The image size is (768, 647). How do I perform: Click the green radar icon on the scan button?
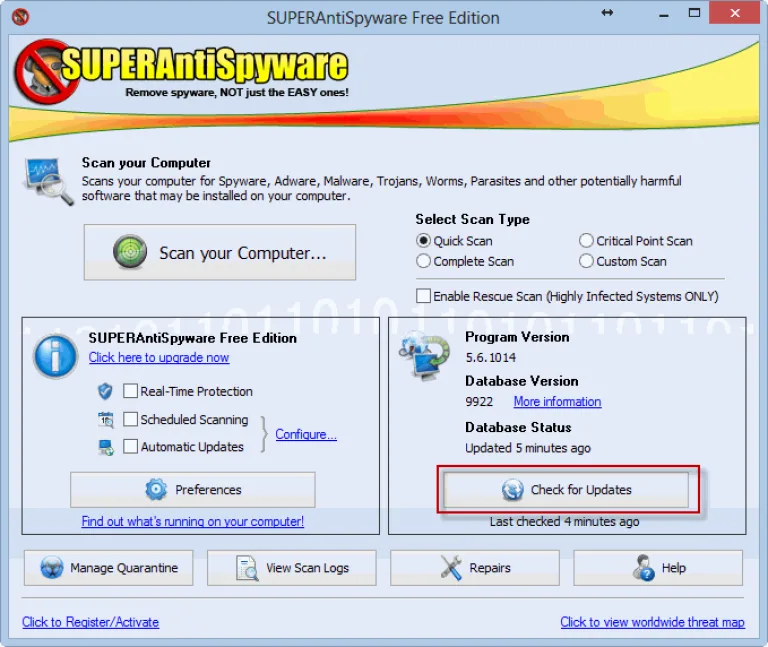pyautogui.click(x=130, y=252)
